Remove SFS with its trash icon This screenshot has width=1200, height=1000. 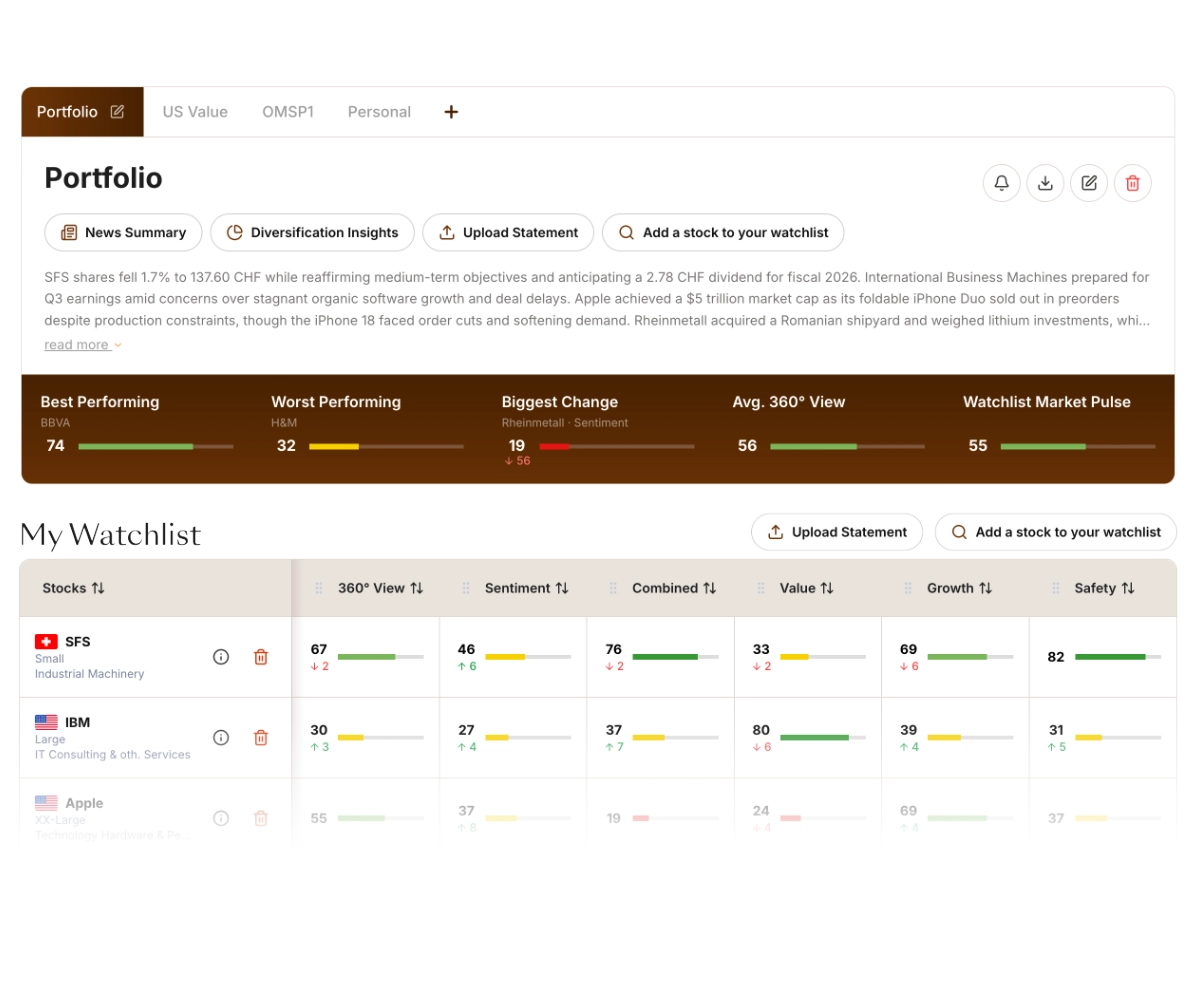(x=261, y=657)
